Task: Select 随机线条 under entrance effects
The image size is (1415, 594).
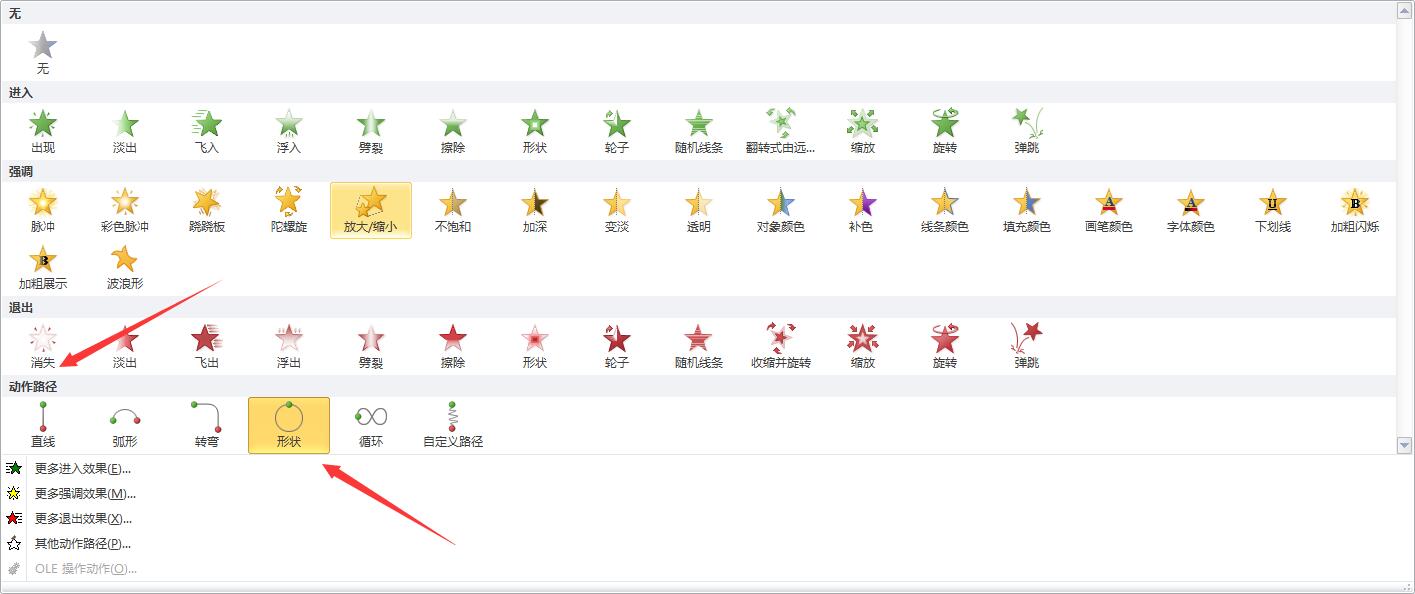Action: (699, 131)
